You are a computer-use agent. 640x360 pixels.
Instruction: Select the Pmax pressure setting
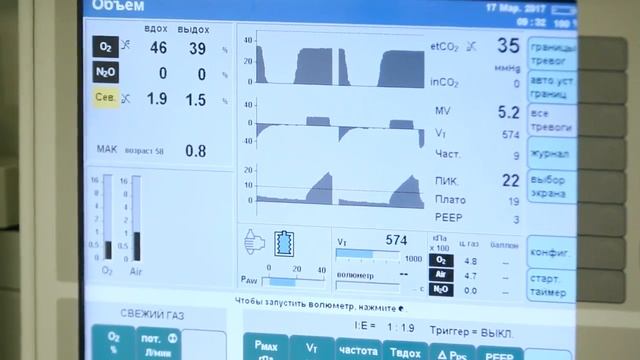point(266,347)
